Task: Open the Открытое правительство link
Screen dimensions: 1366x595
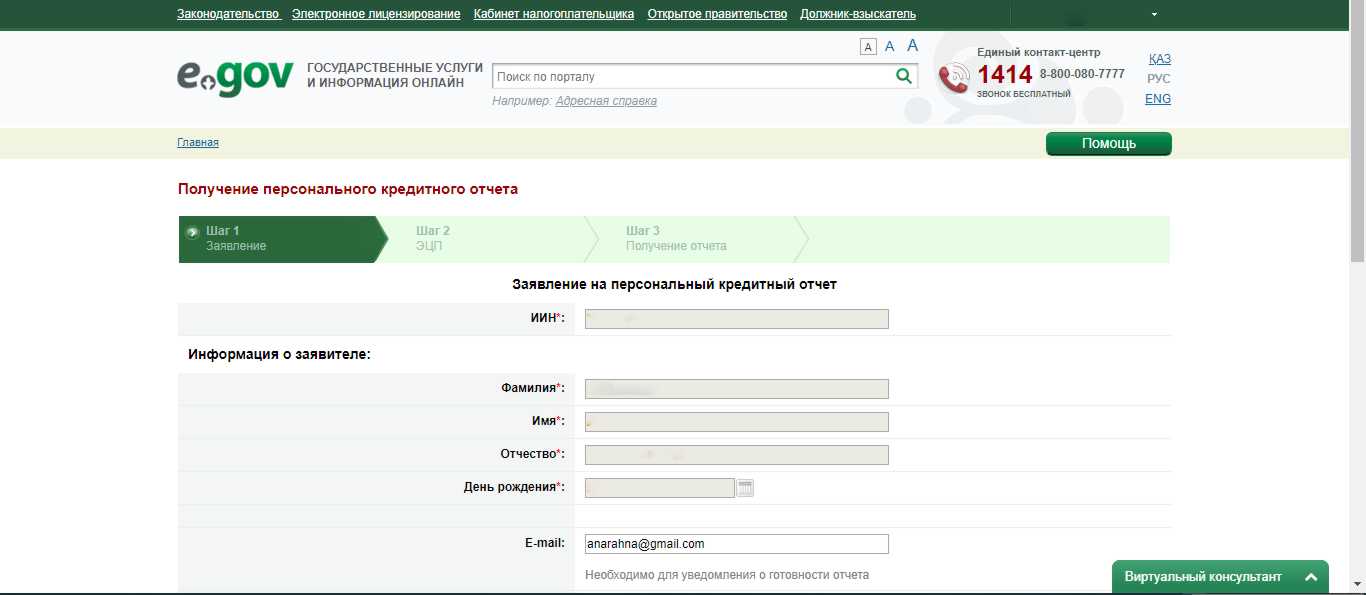Action: pyautogui.click(x=717, y=14)
